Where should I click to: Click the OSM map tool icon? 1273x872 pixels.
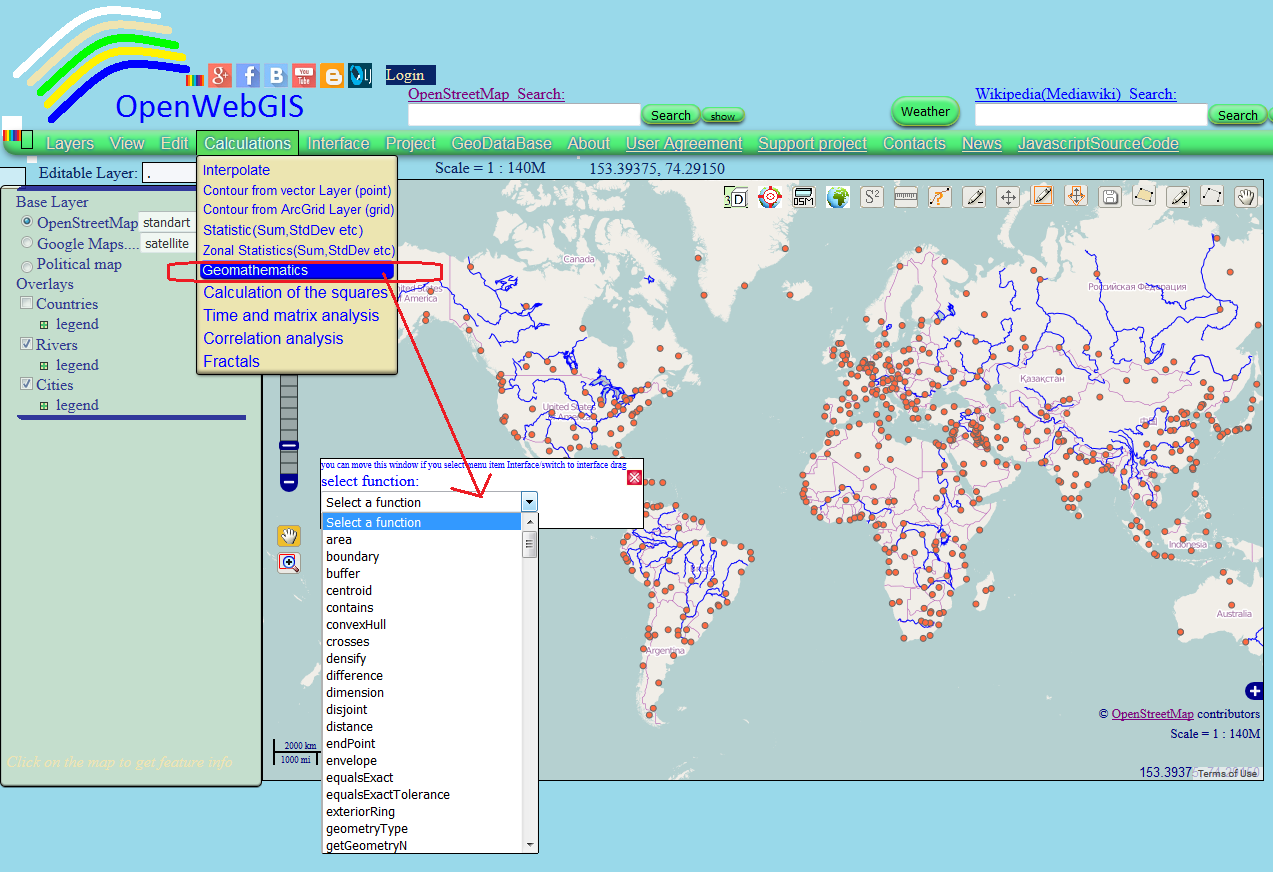[x=804, y=197]
